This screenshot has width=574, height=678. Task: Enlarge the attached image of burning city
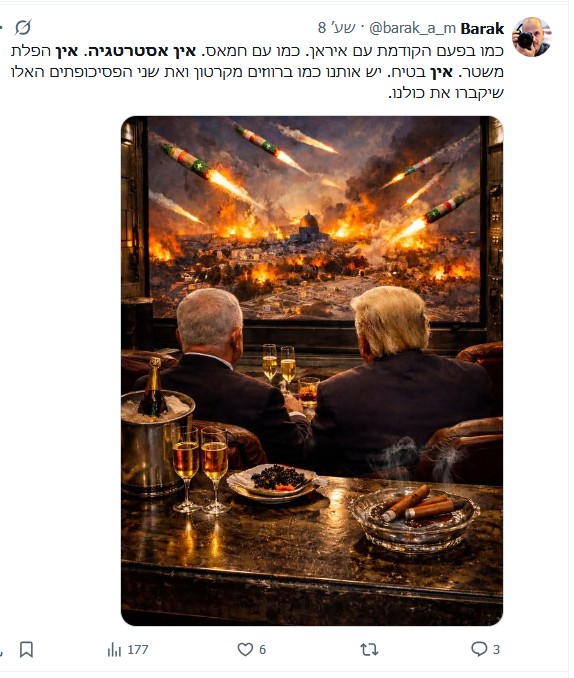[312, 371]
